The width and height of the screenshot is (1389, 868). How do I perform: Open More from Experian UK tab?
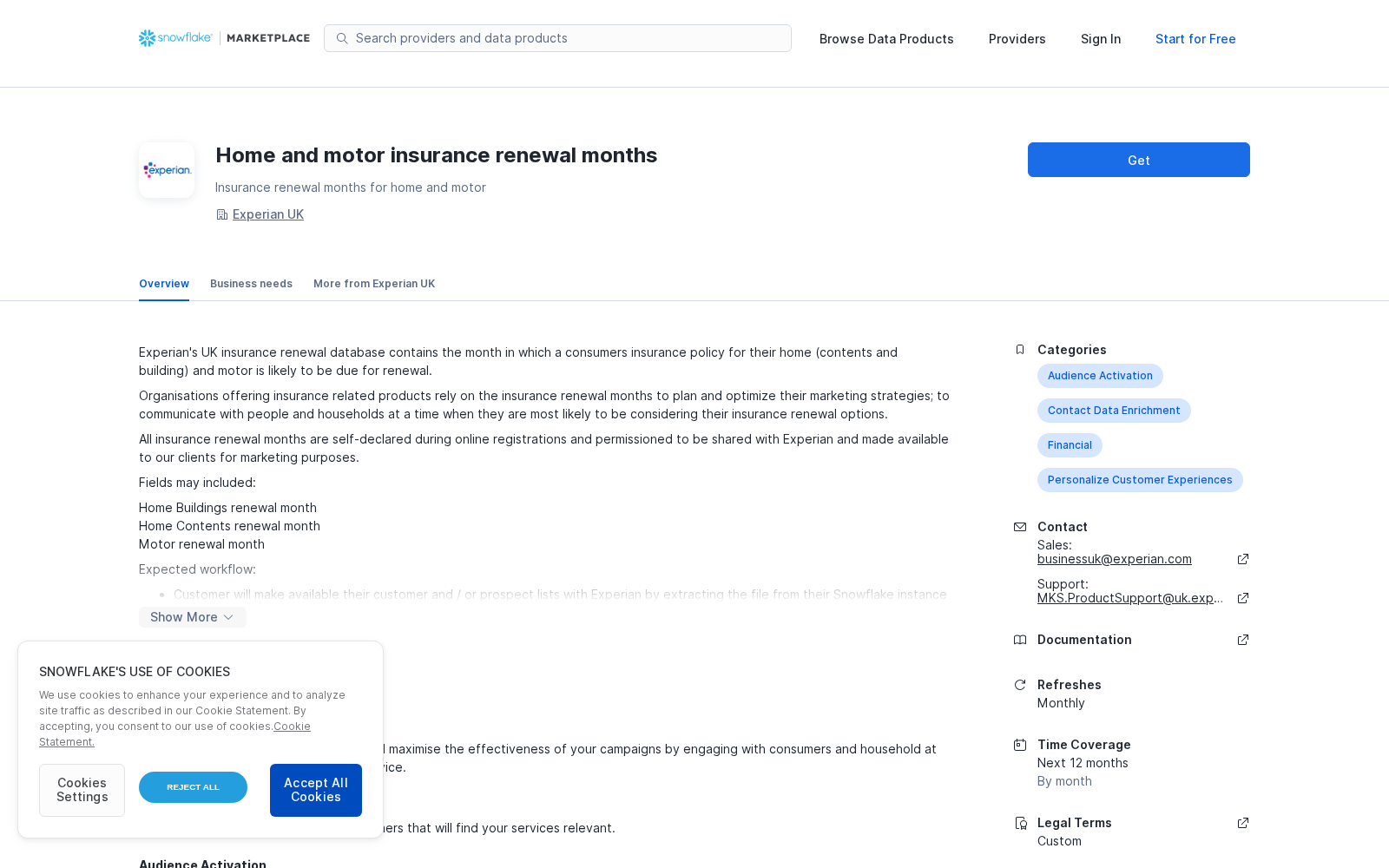click(x=374, y=284)
